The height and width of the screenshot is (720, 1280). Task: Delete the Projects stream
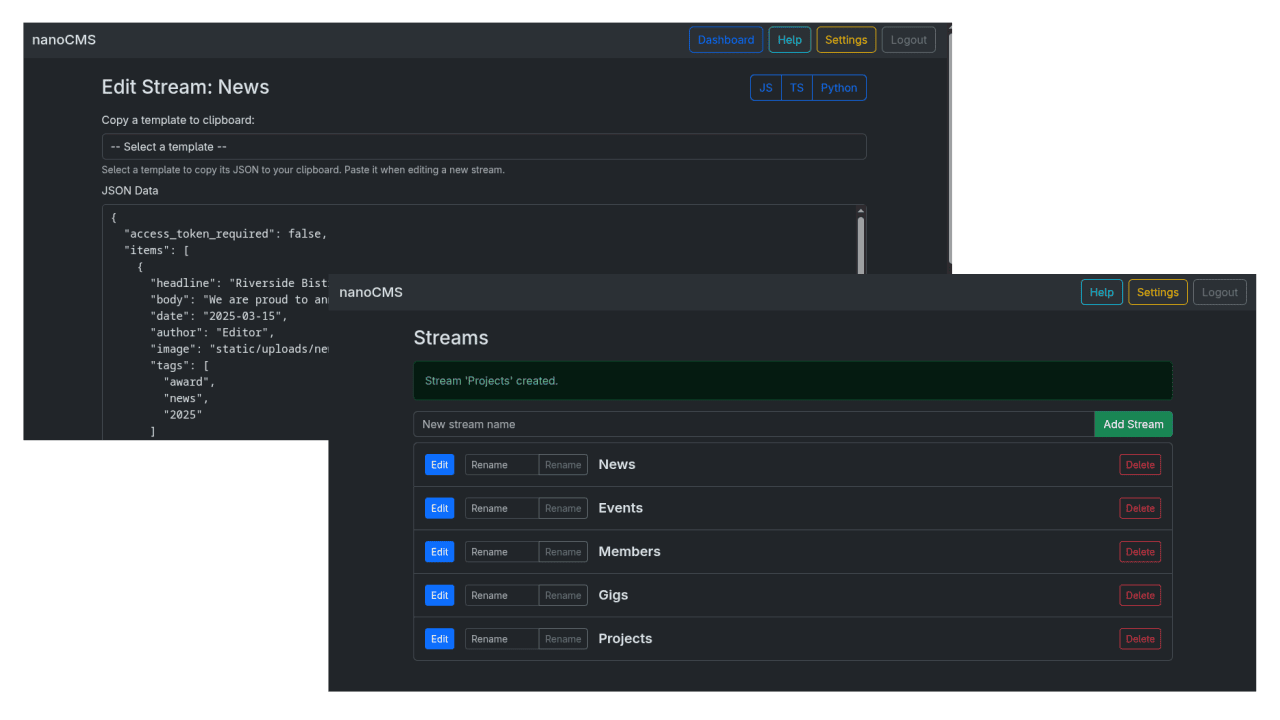pos(1140,639)
